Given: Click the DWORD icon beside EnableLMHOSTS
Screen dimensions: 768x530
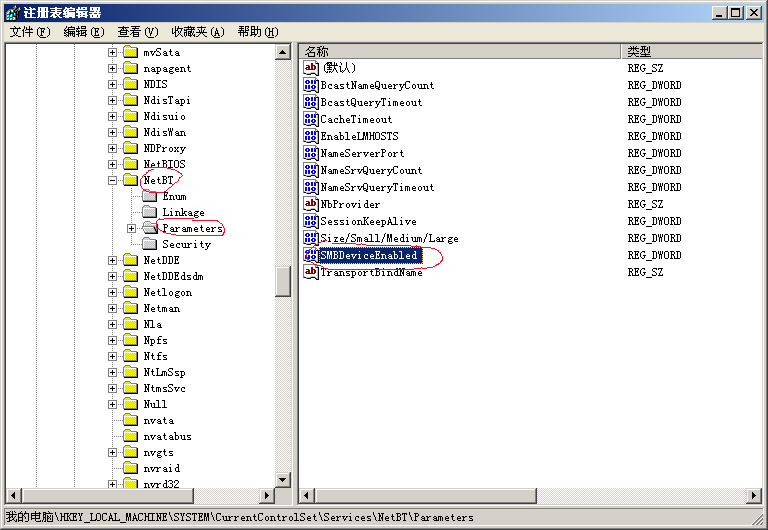Looking at the screenshot, I should click(x=311, y=136).
